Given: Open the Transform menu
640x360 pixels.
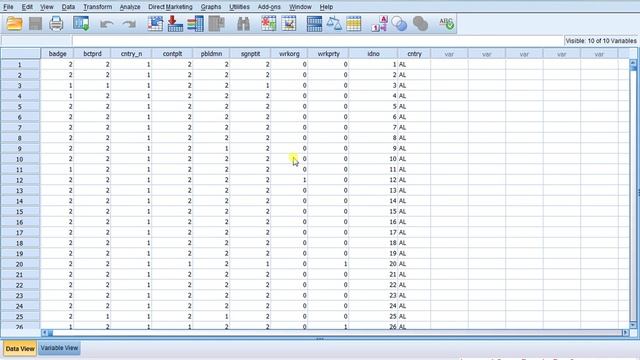Looking at the screenshot, I should [x=98, y=7].
